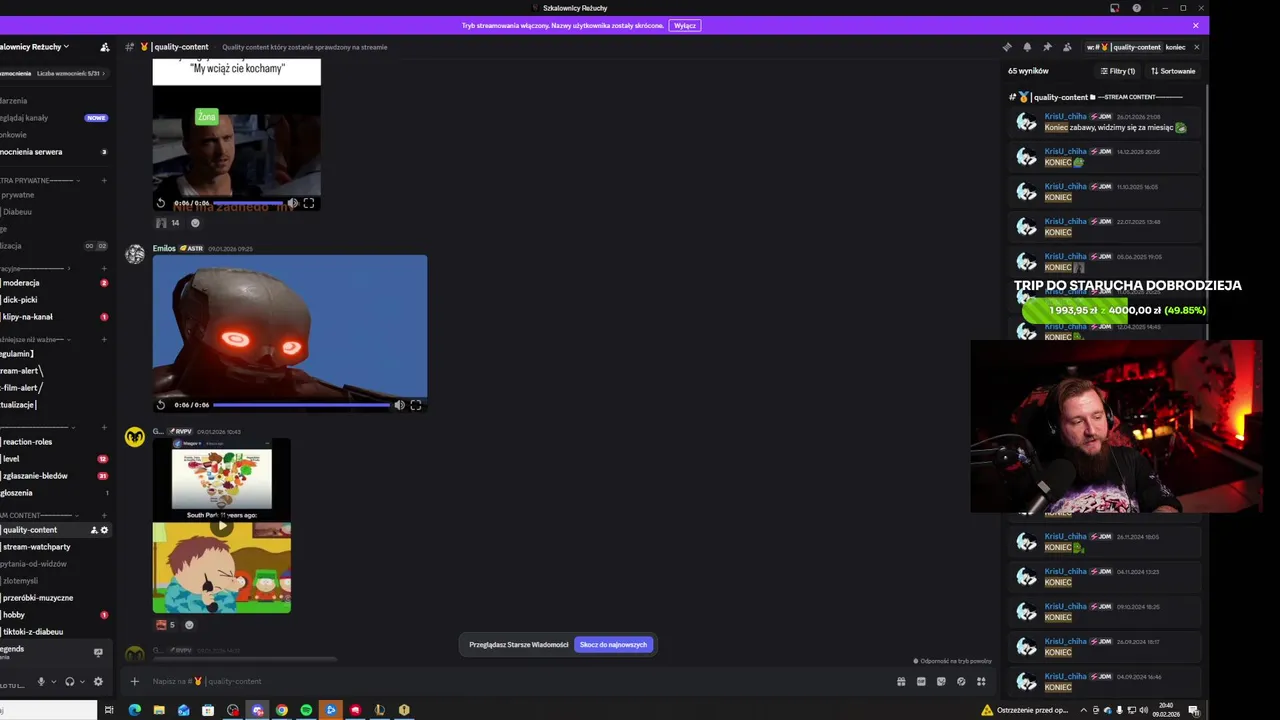Toggle microphone mute in user panel
Image resolution: width=1280 pixels, height=720 pixels.
(x=41, y=681)
